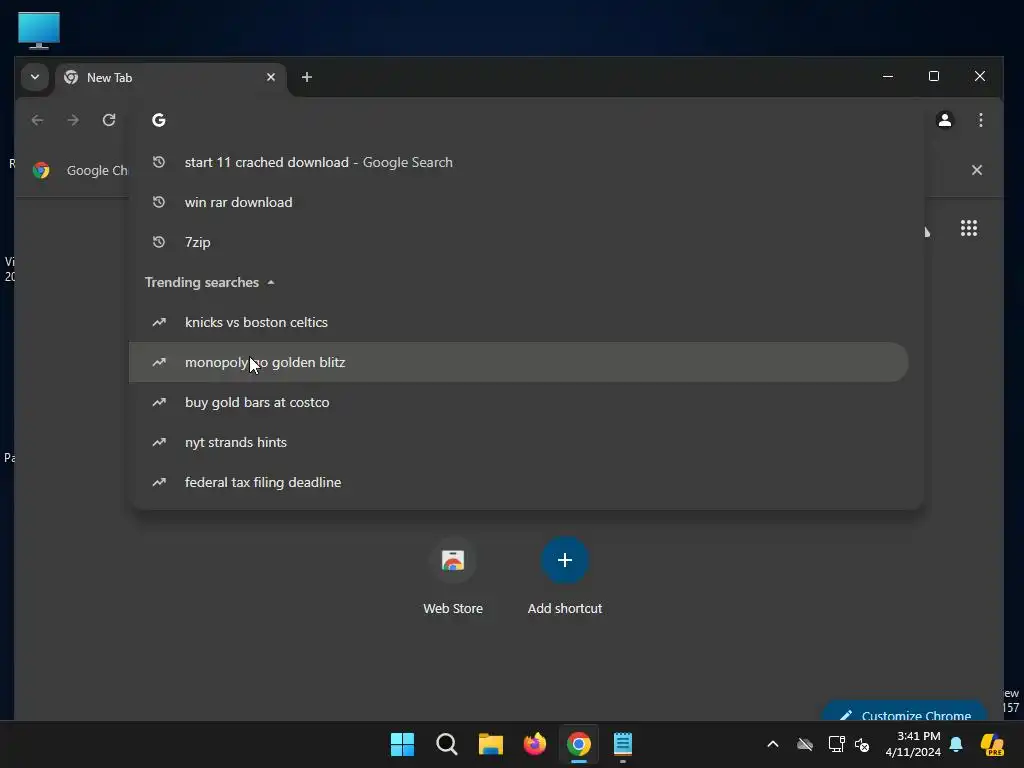Open the Web Store shortcut
This screenshot has width=1024, height=768.
click(x=453, y=576)
